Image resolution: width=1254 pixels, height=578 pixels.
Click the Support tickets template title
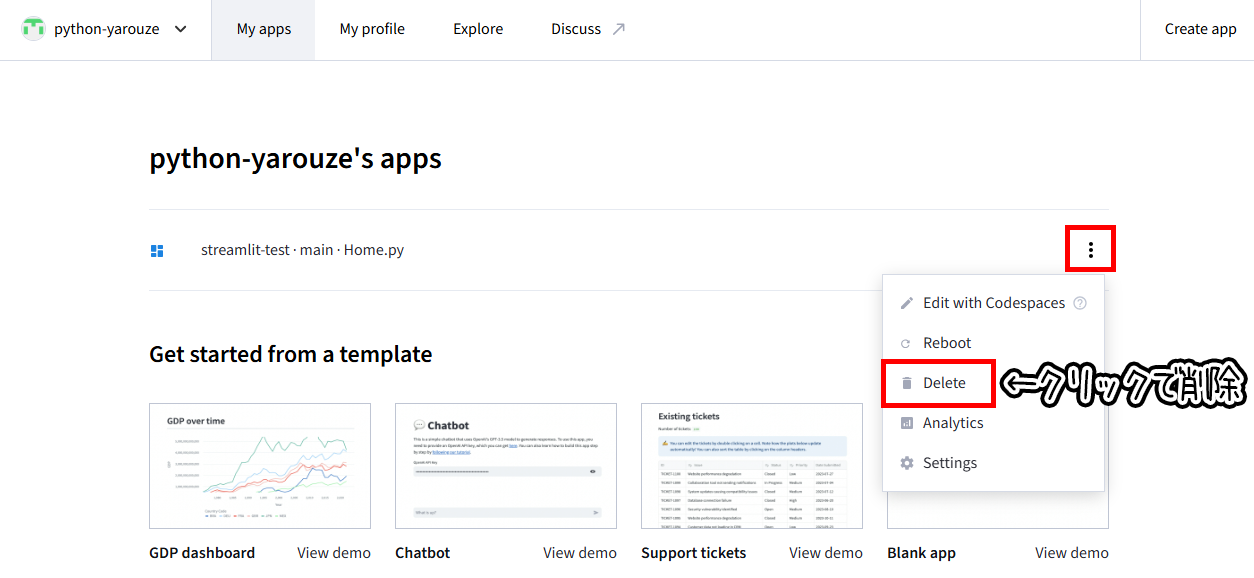click(694, 553)
